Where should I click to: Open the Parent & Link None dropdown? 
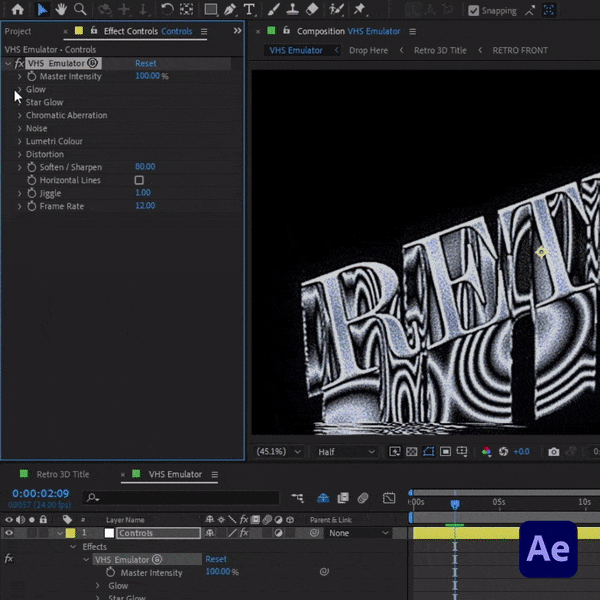358,533
